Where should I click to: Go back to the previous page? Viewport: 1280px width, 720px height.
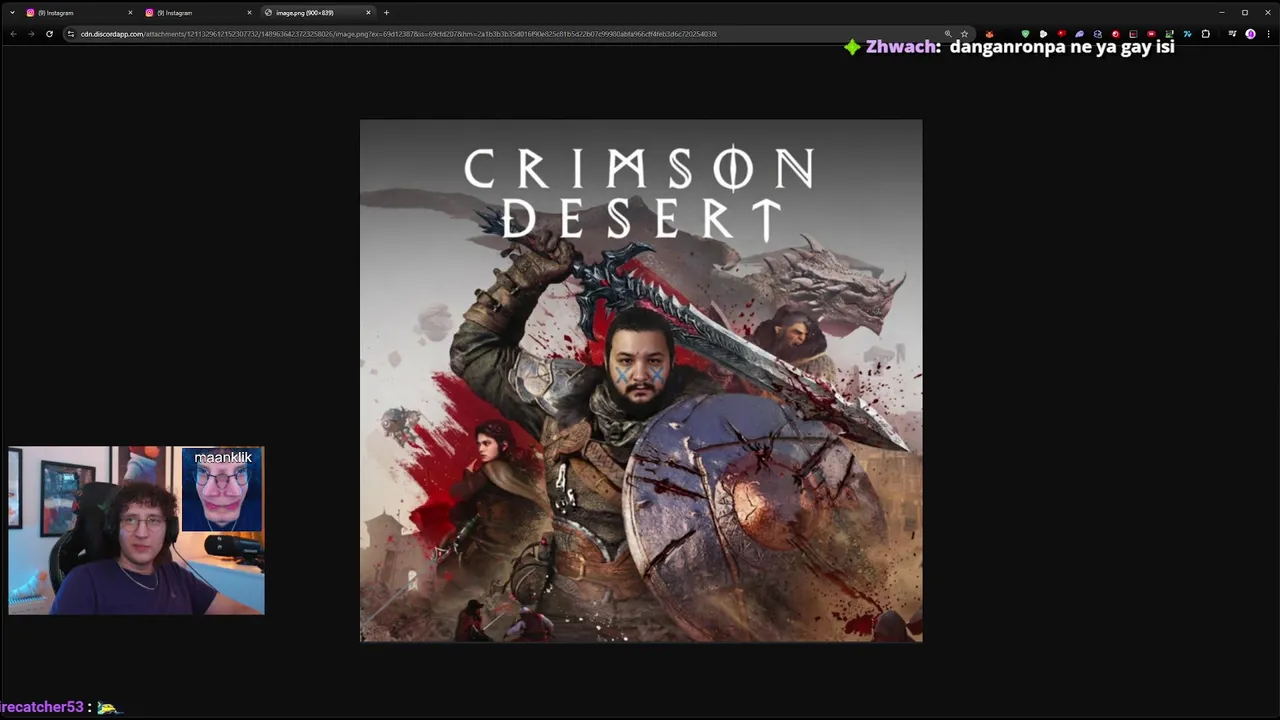(x=13, y=34)
